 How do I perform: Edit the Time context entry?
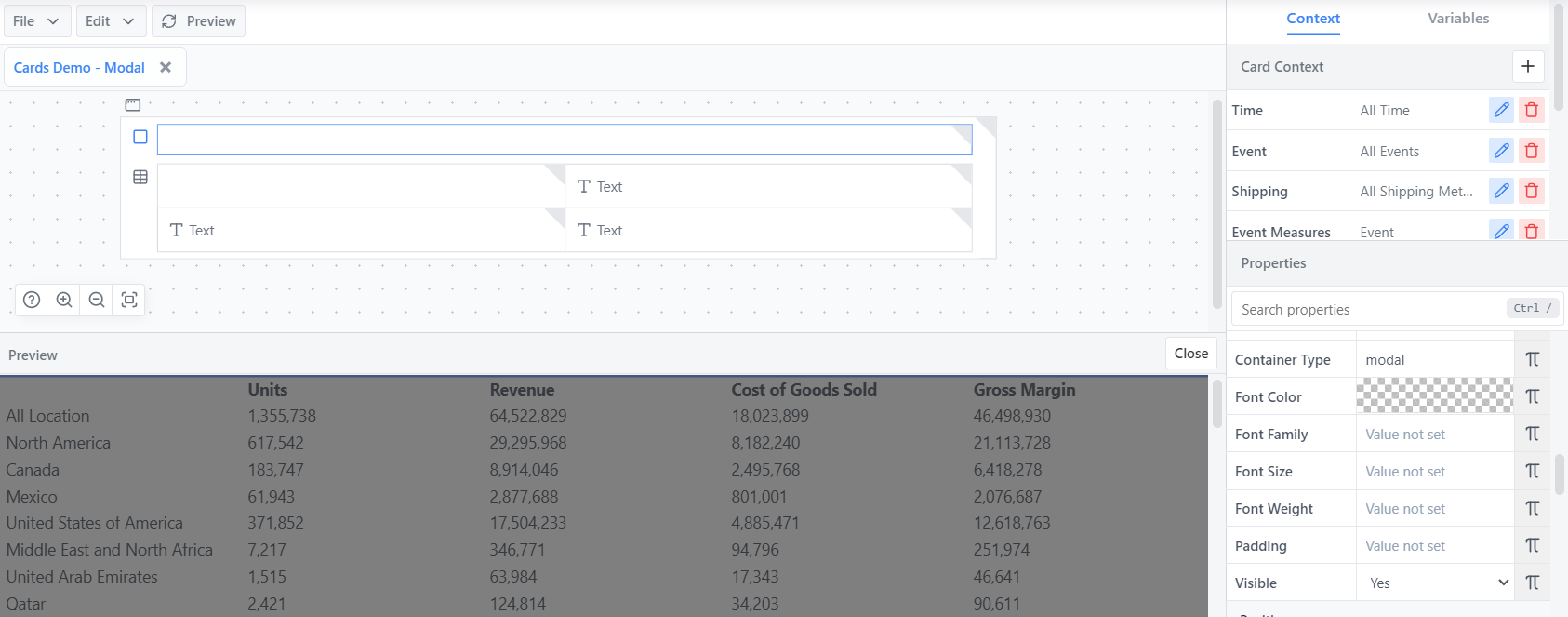point(1501,110)
